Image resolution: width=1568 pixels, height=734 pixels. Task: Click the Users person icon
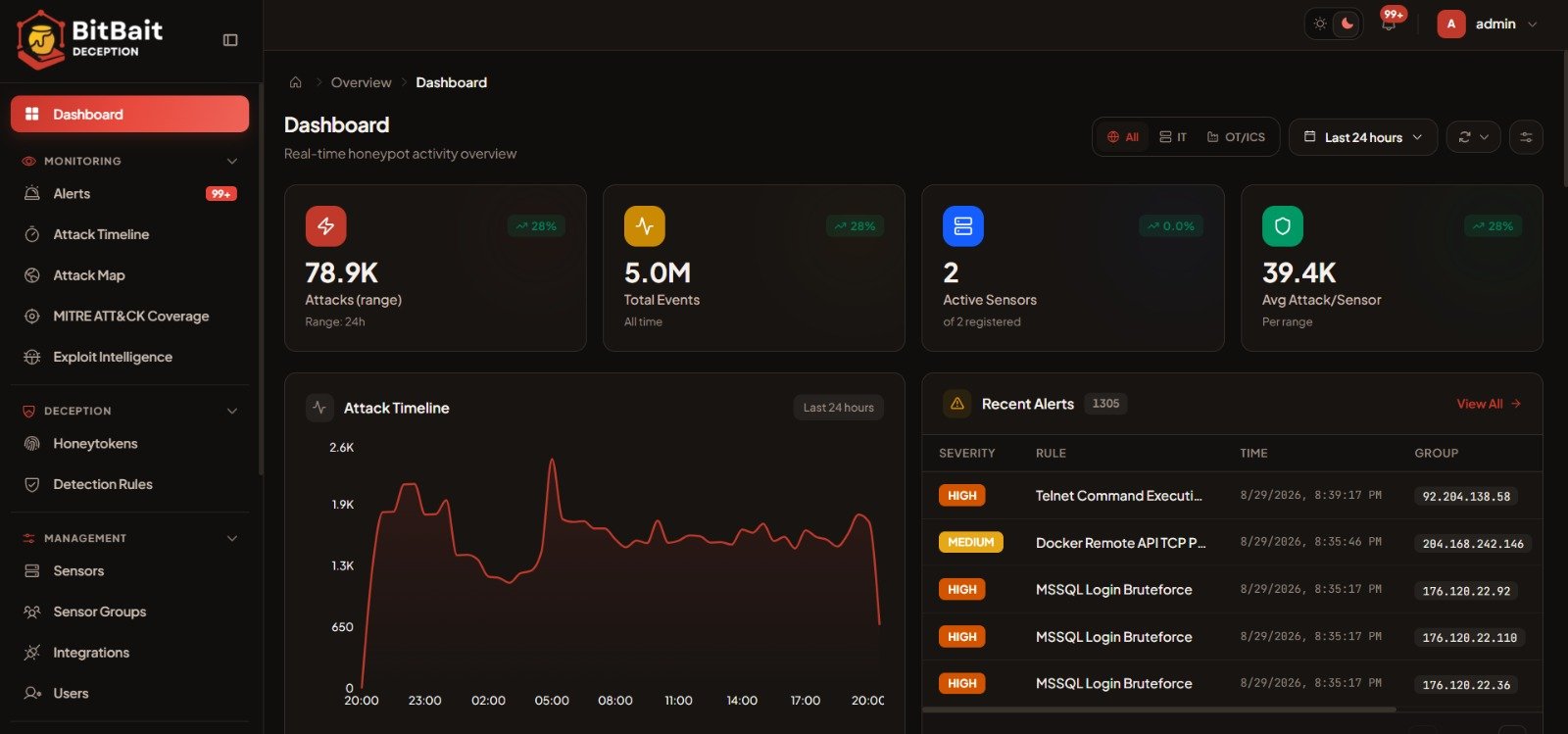click(32, 693)
